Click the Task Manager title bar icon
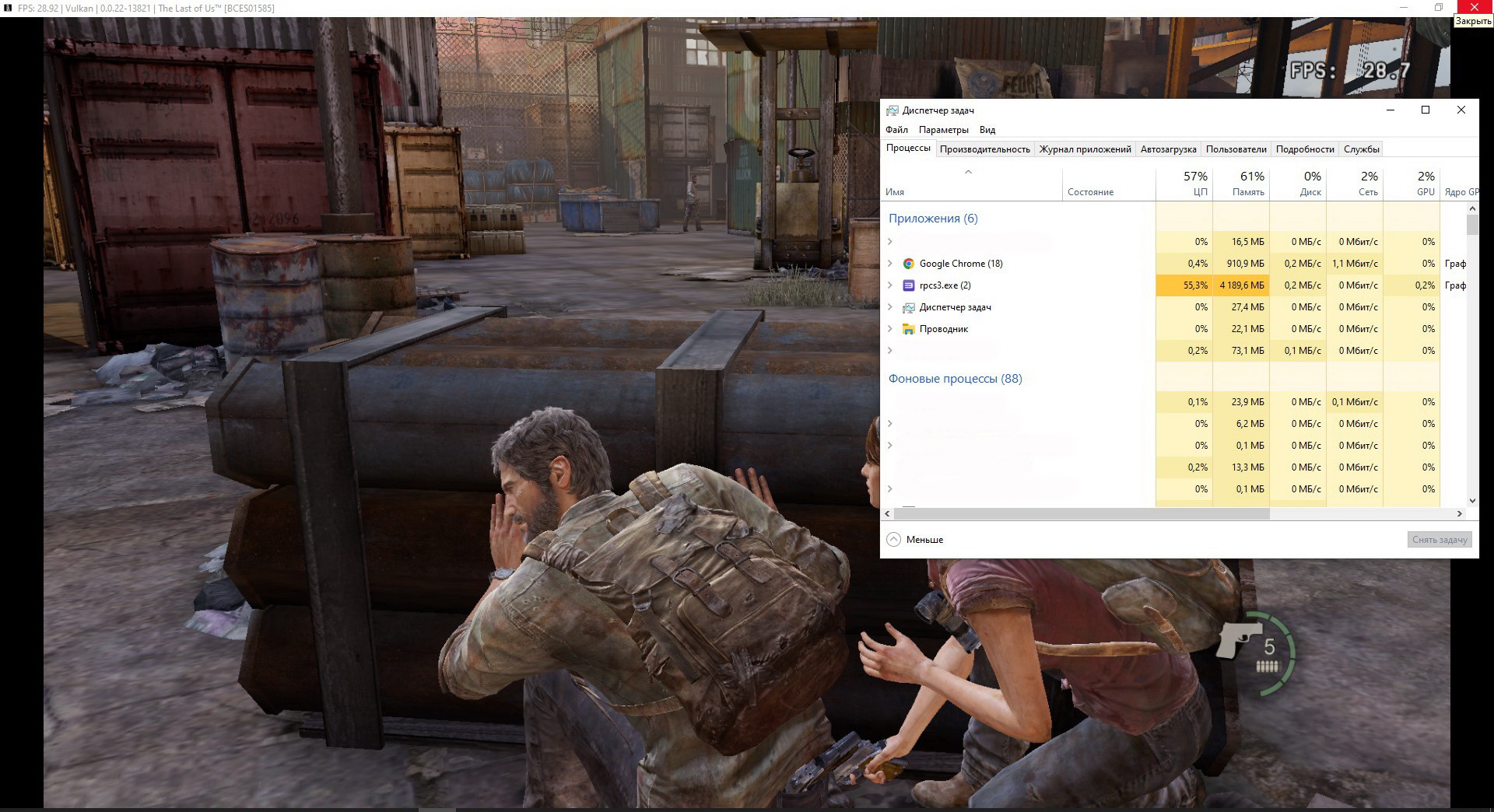 (893, 110)
